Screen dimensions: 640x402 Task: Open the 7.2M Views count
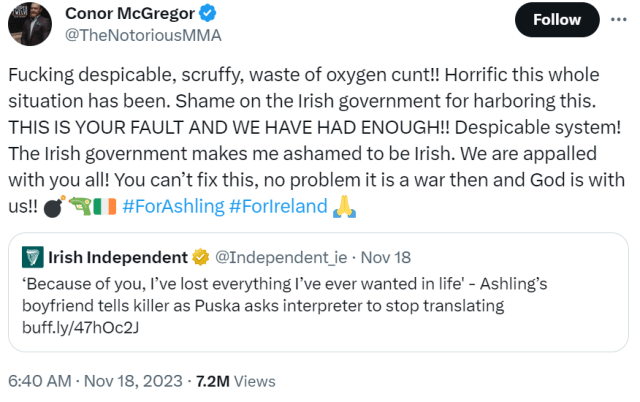click(x=236, y=381)
